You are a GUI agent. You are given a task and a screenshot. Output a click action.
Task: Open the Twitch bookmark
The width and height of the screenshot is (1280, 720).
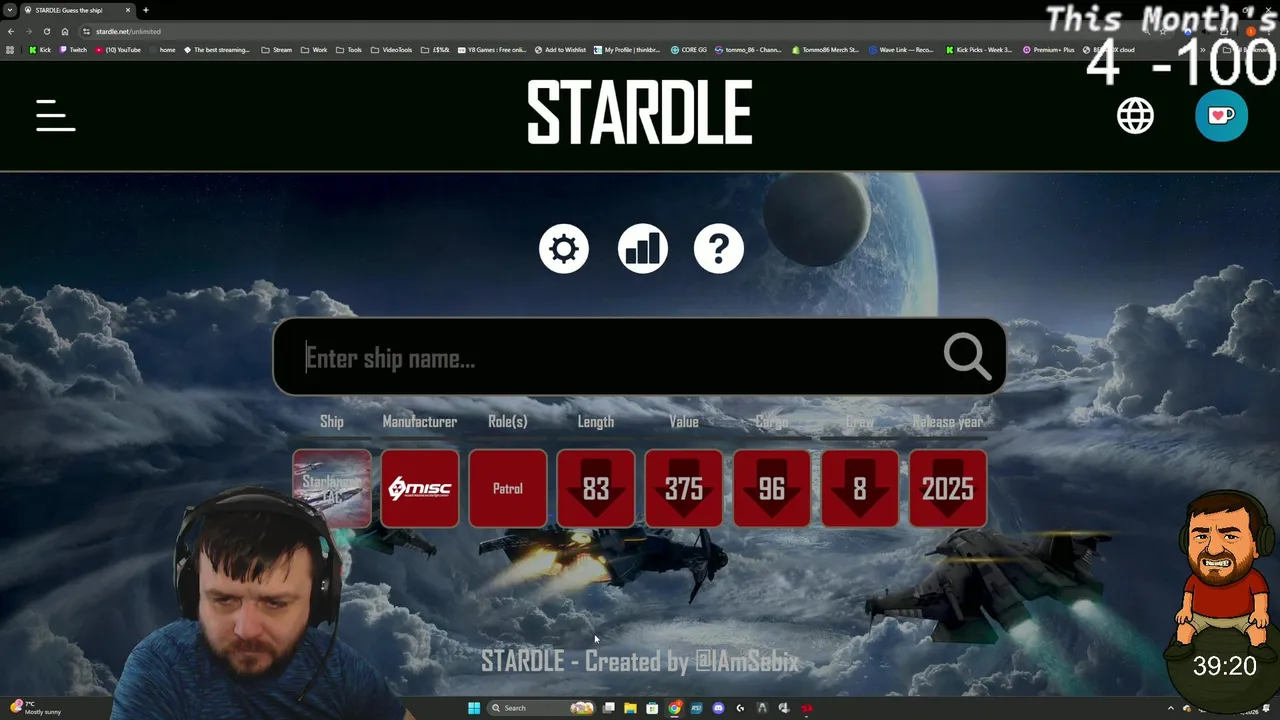click(73, 50)
